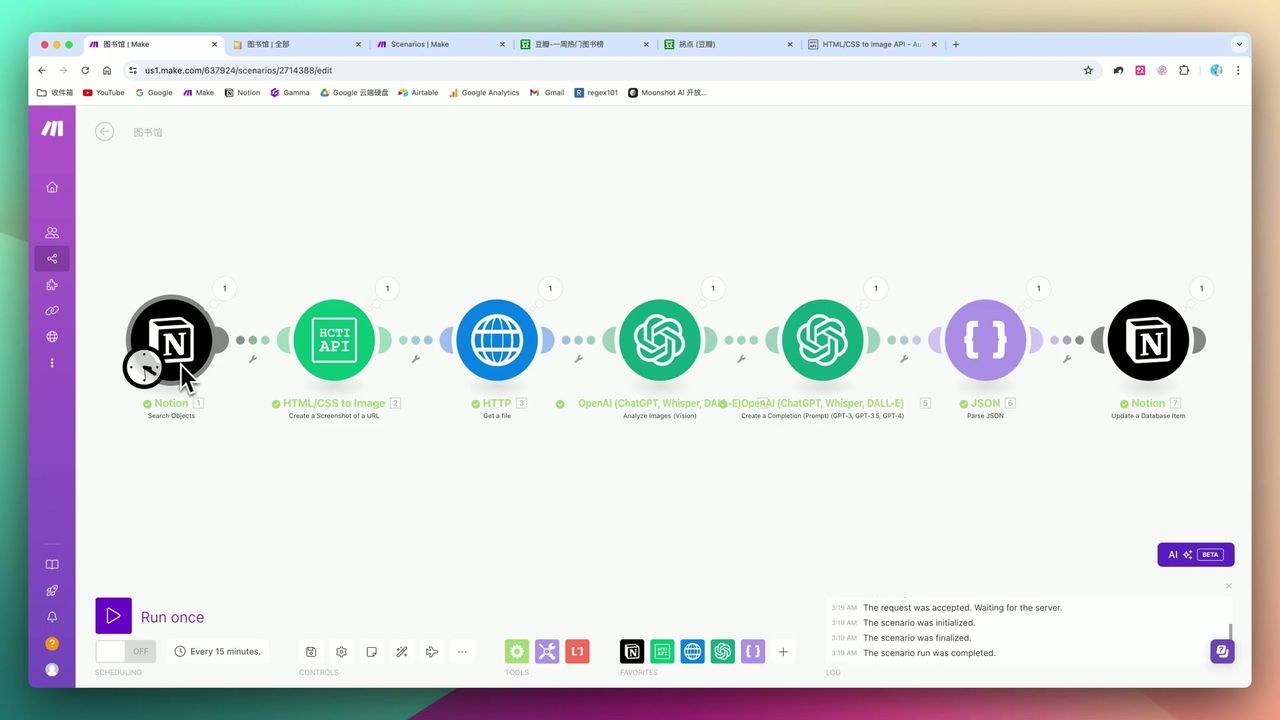Screen dimensions: 1280x720
Task: Click the notes icon in Controls
Action: (x=371, y=651)
